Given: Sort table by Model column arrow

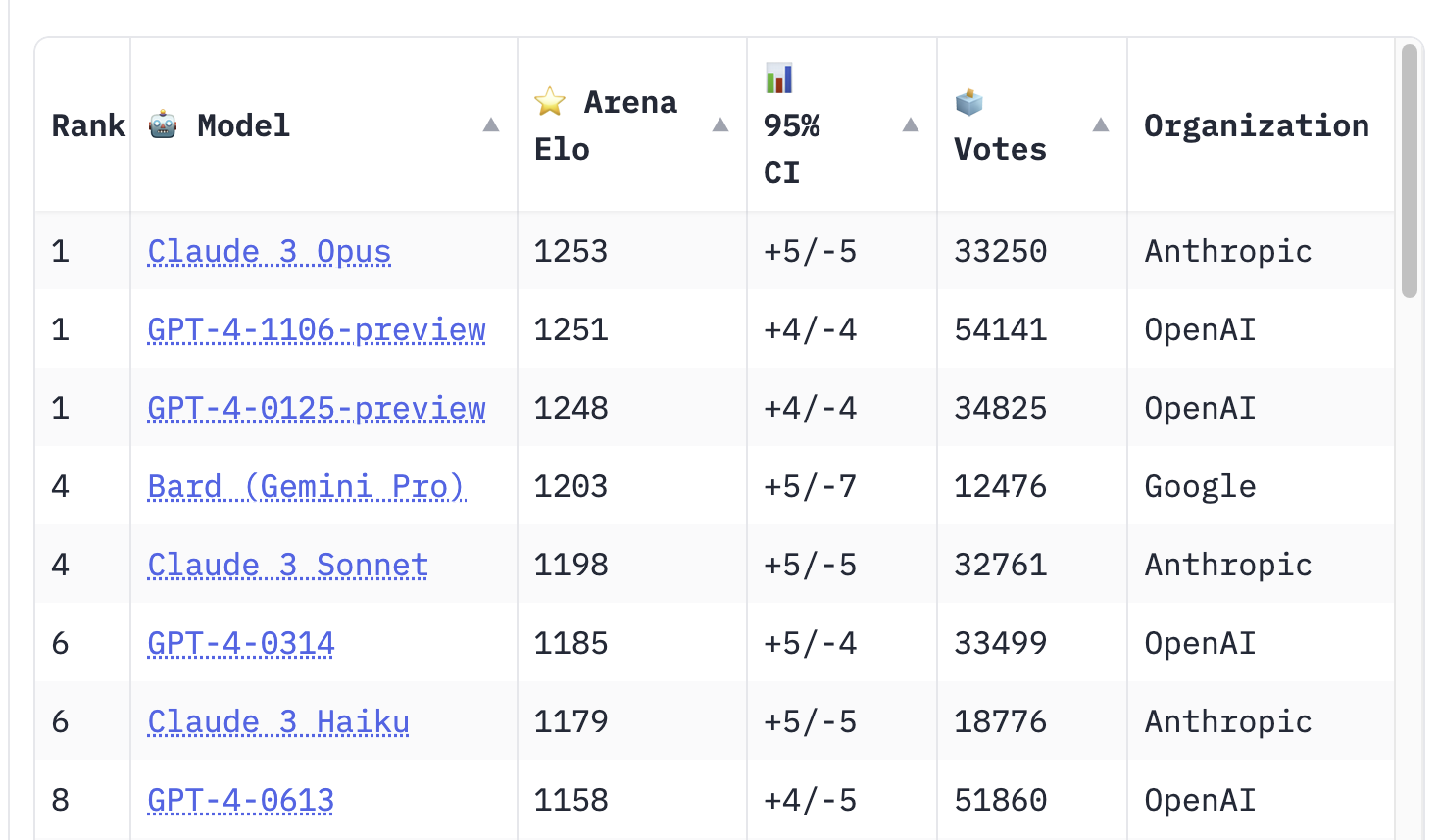Looking at the screenshot, I should (x=491, y=124).
